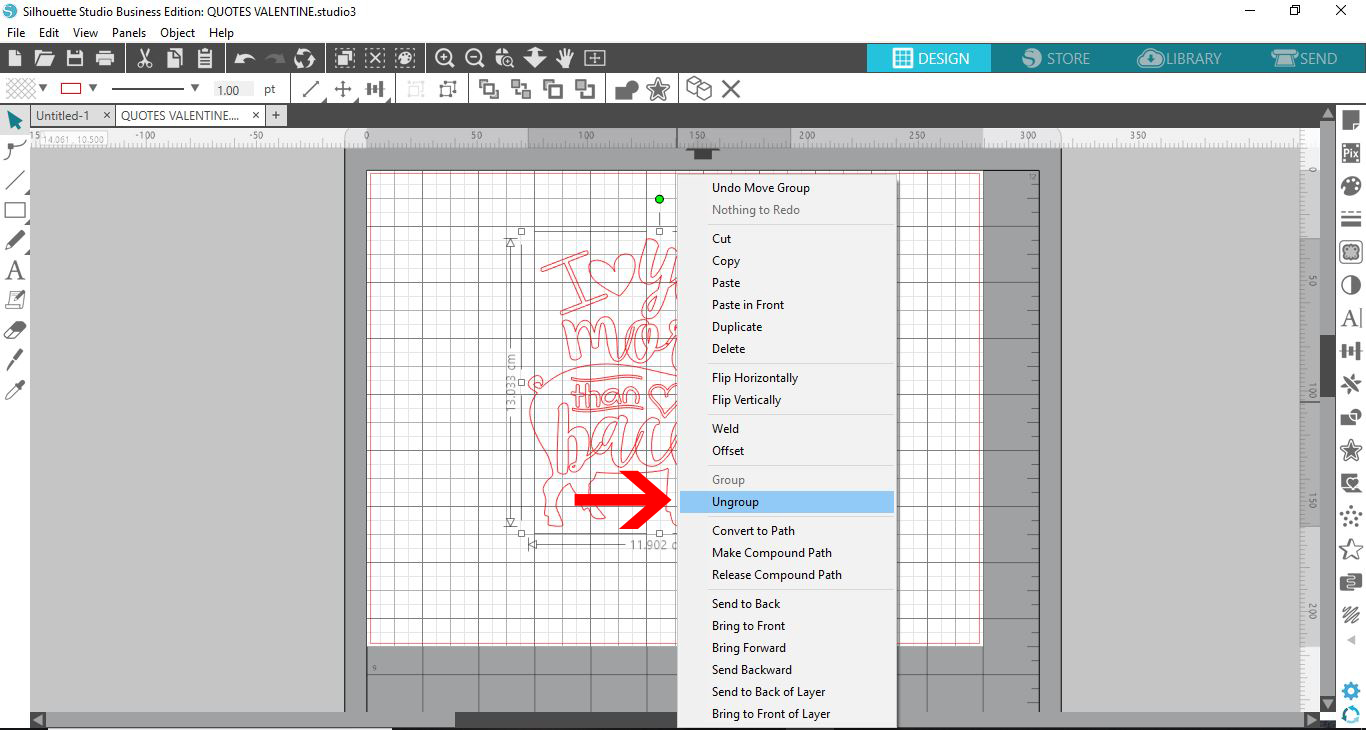Viewport: 1366px width, 730px height.
Task: Select the Knife tool
Action: 14,358
